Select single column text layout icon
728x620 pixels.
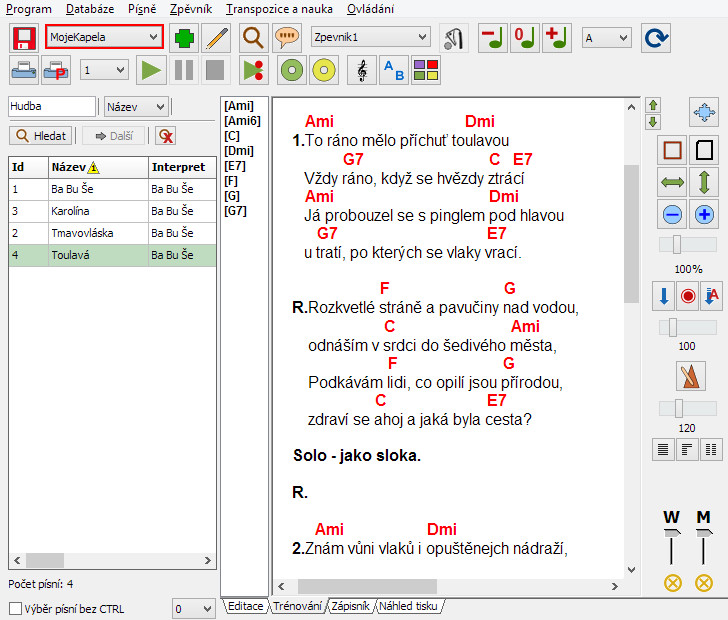(x=663, y=450)
